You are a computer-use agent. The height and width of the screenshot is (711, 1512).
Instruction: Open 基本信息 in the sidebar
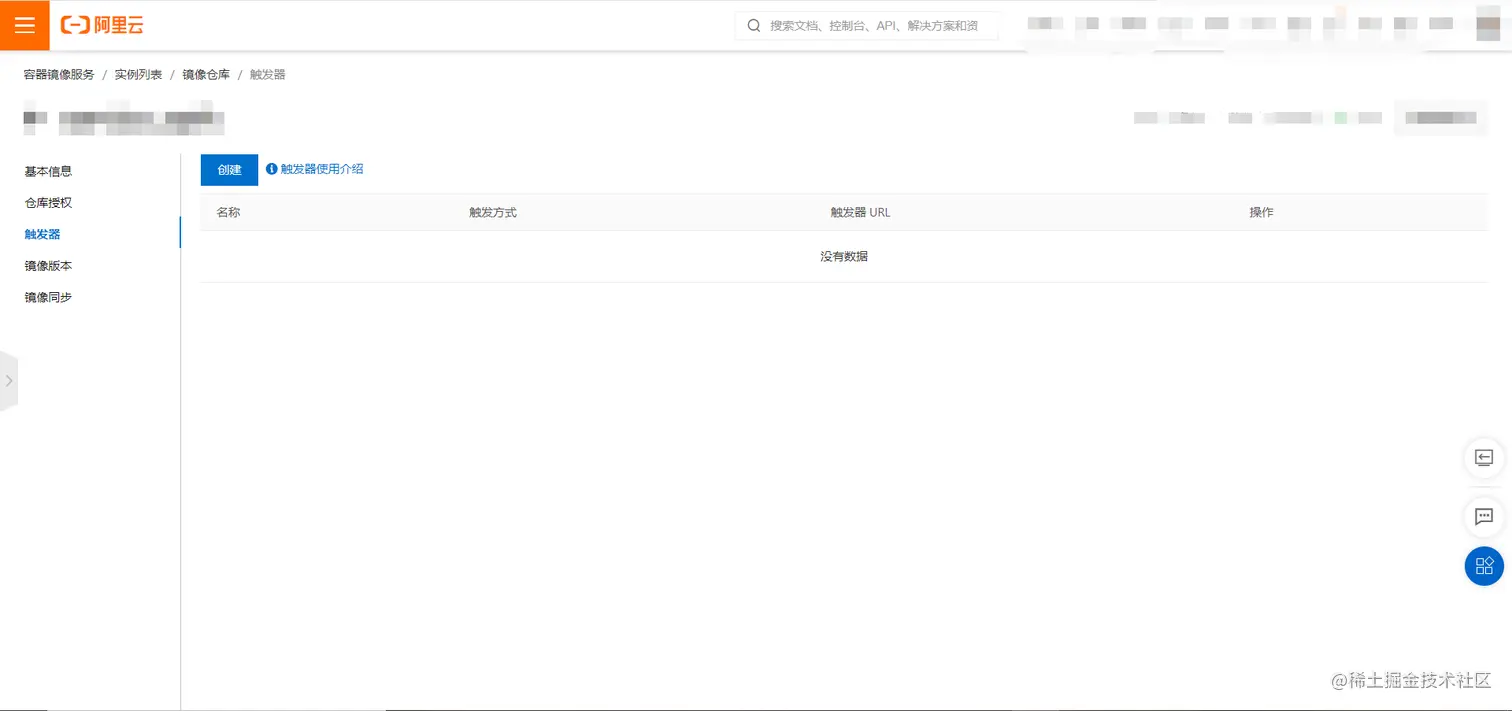pos(48,171)
